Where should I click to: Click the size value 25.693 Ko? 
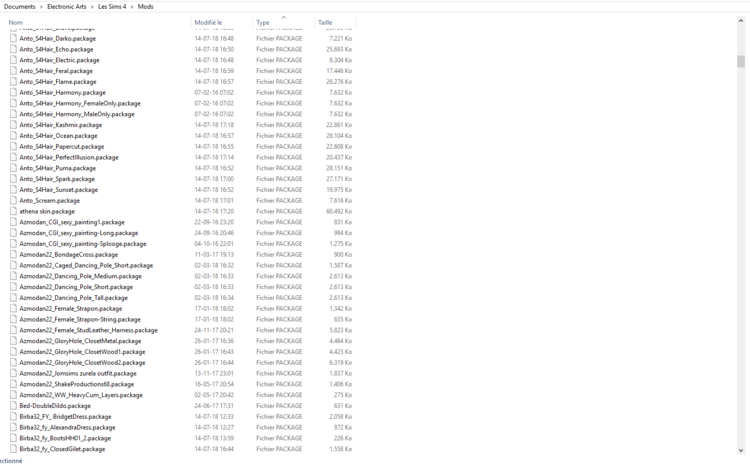[x=339, y=49]
